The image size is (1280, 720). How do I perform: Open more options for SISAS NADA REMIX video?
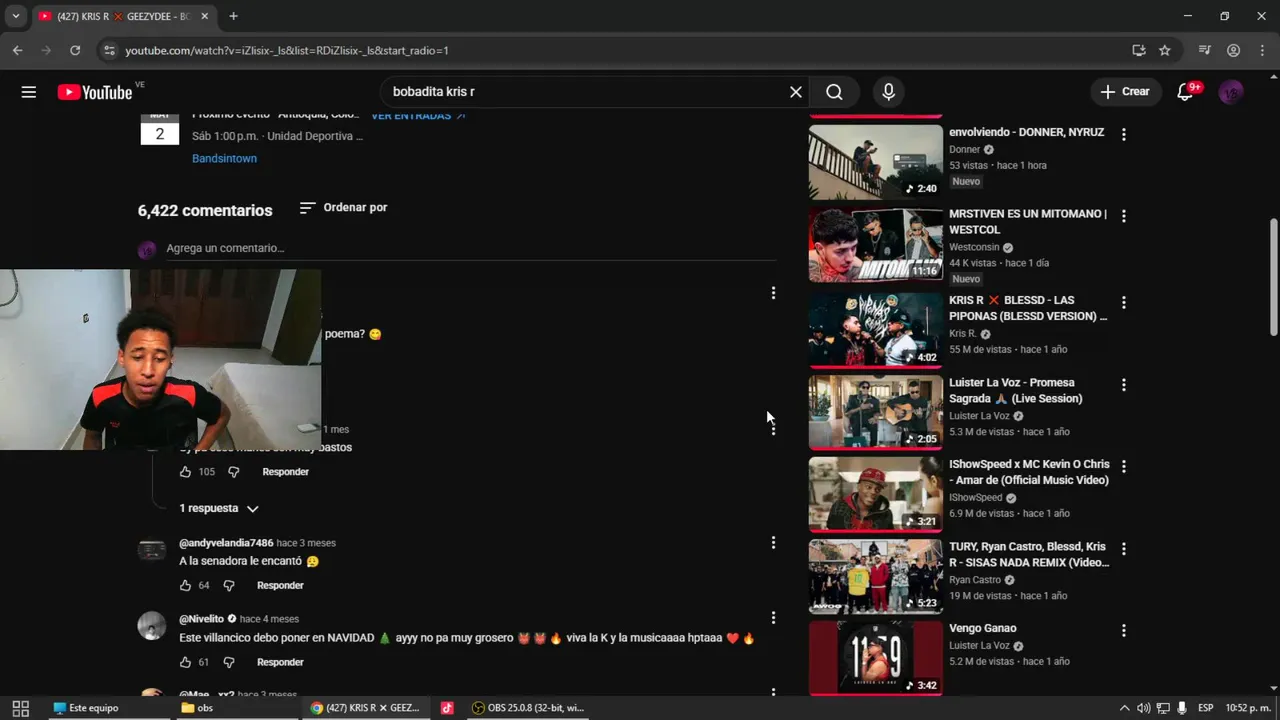click(x=1124, y=549)
